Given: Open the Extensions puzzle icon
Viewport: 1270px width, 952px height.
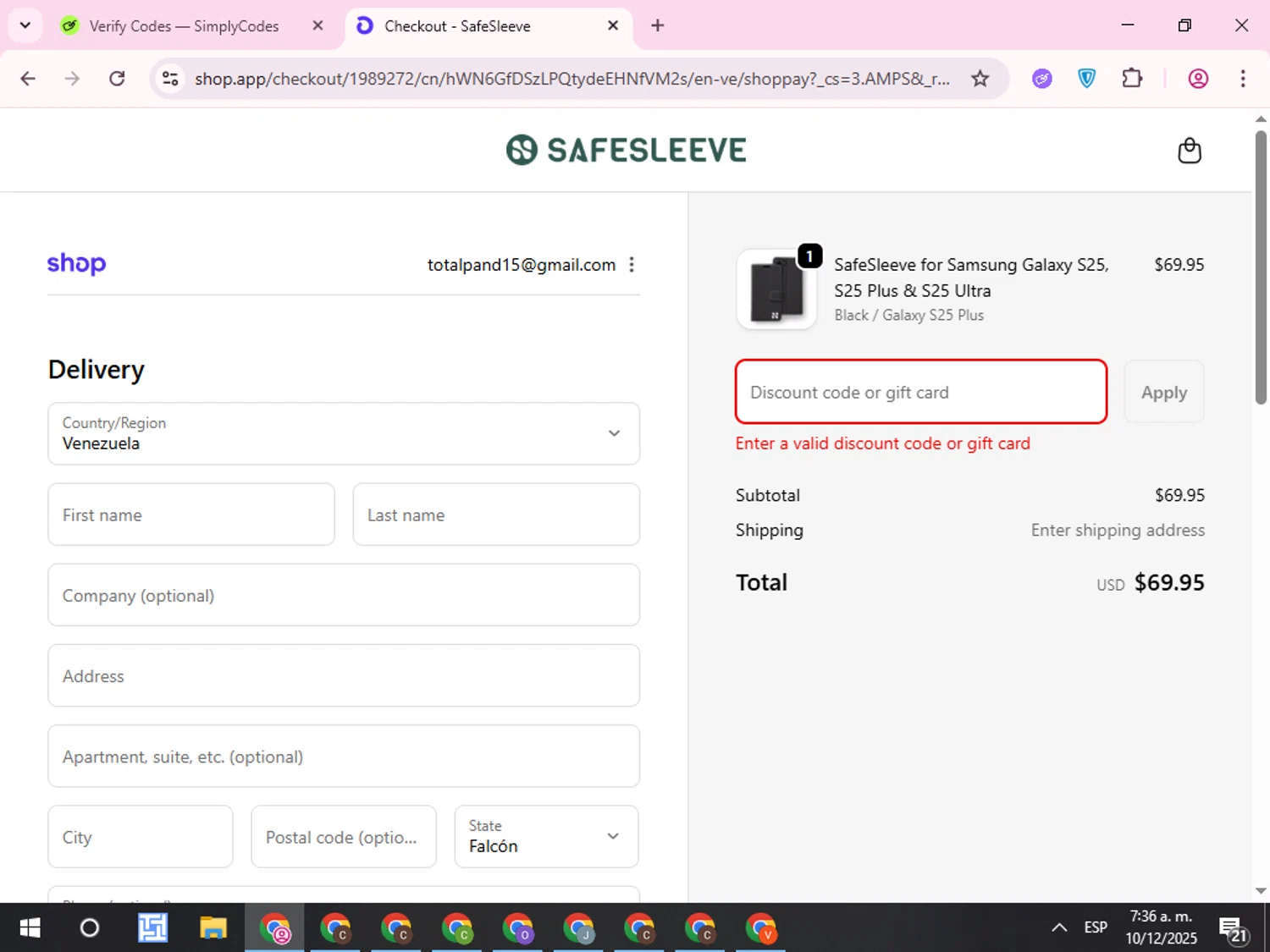Looking at the screenshot, I should (1132, 79).
